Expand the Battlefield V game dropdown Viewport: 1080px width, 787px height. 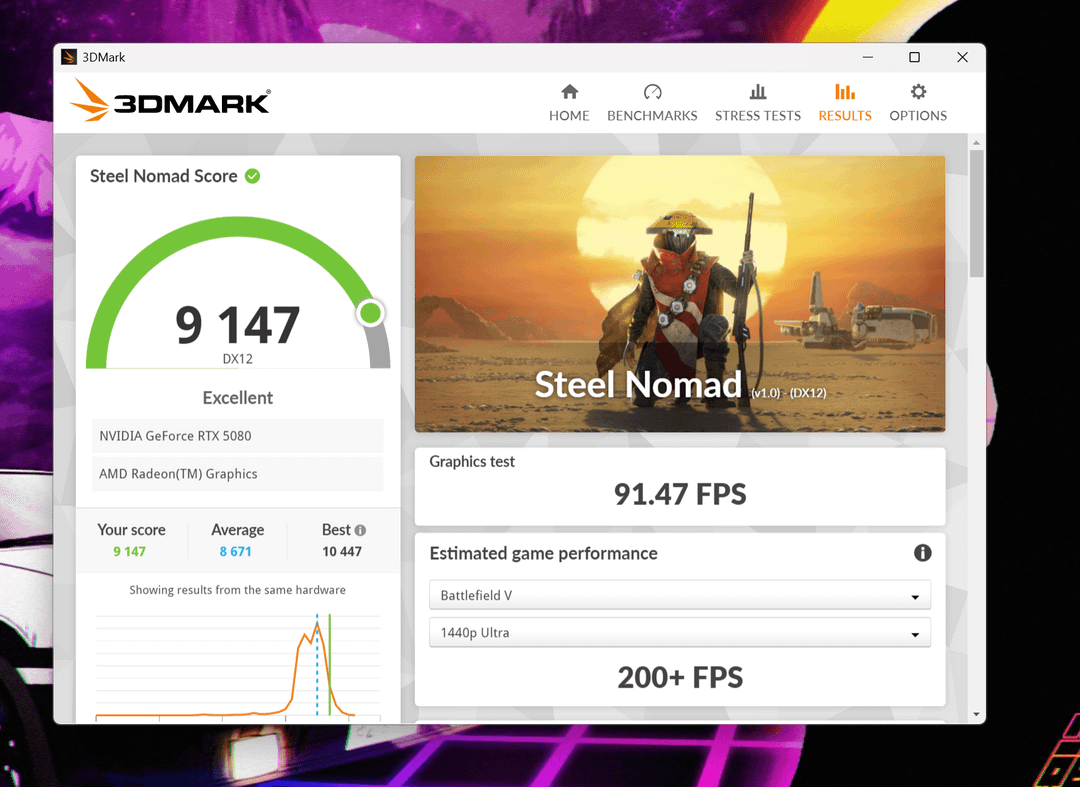[680, 595]
